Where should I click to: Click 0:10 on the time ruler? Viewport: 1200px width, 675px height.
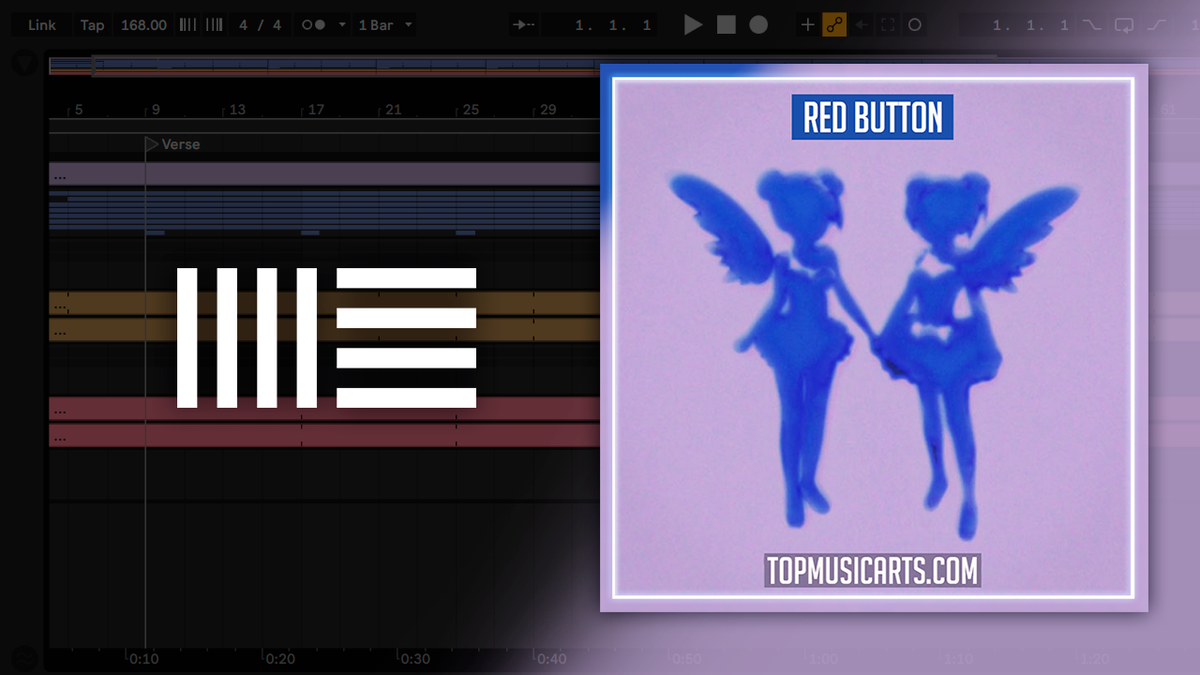[x=144, y=659]
